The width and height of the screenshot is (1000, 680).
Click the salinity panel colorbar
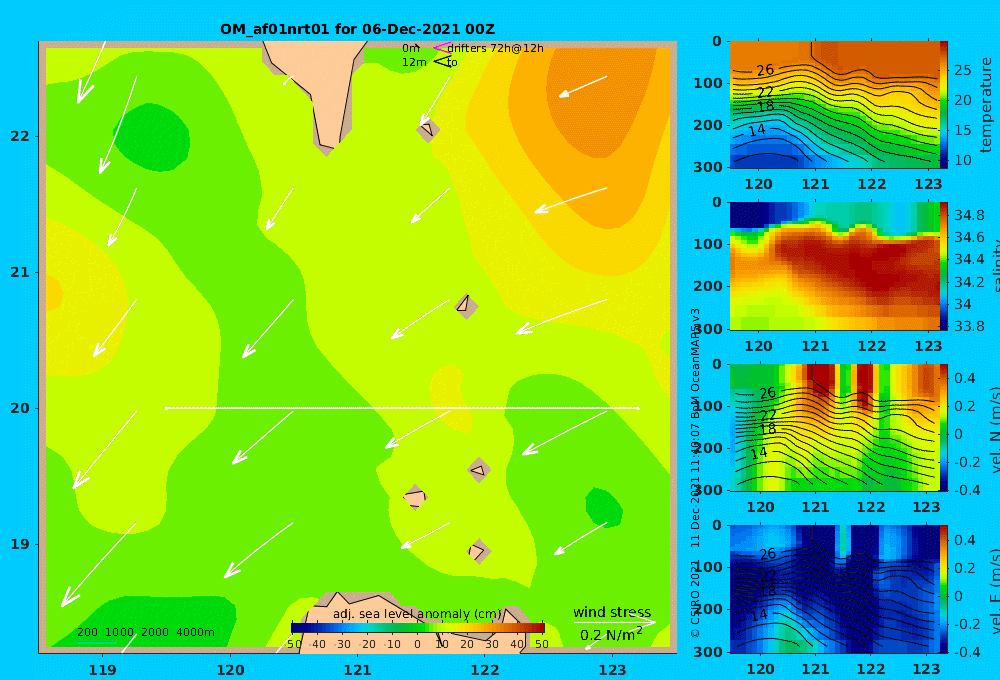[x=944, y=266]
